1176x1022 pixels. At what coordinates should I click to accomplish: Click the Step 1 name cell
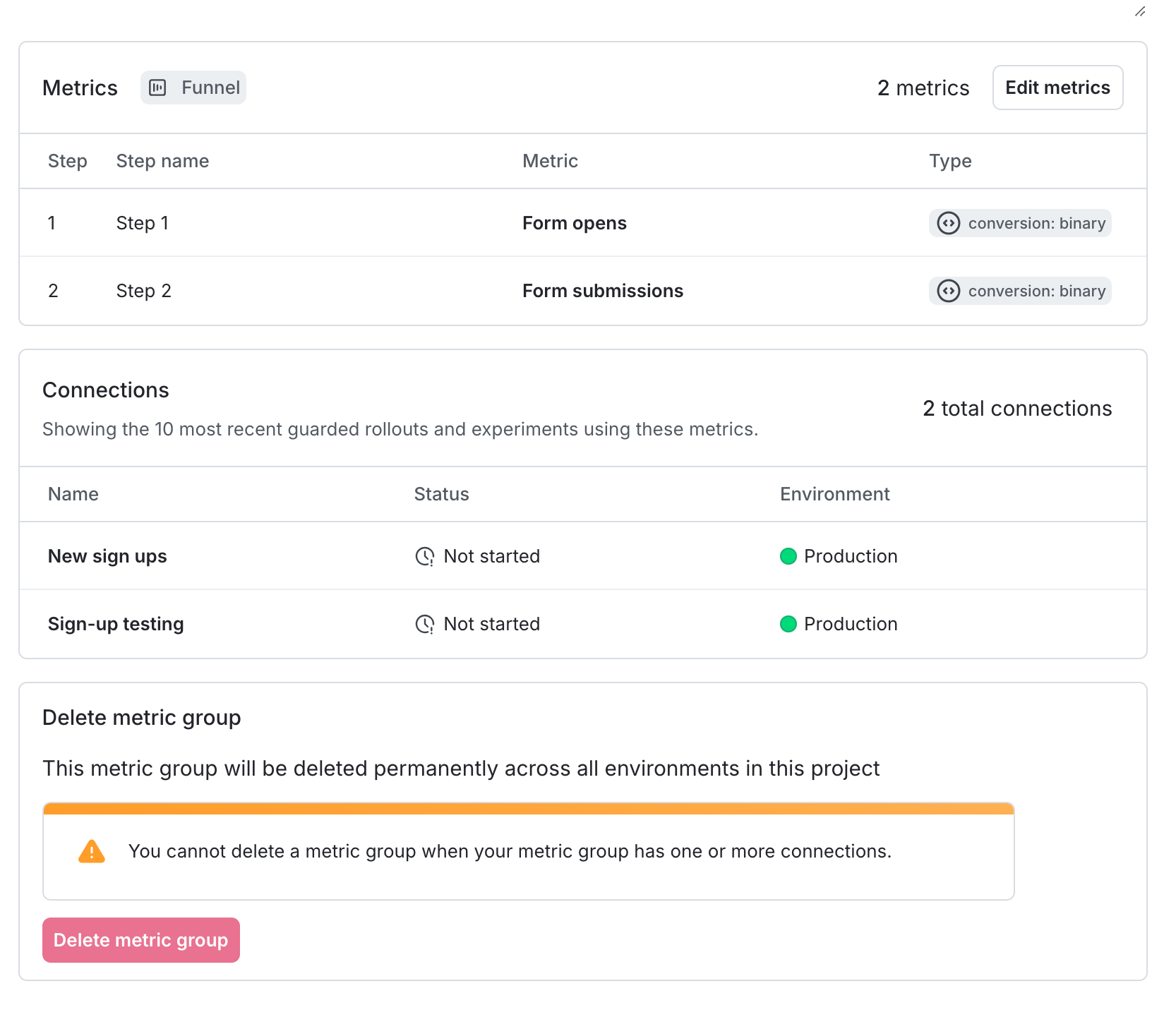[x=143, y=223]
